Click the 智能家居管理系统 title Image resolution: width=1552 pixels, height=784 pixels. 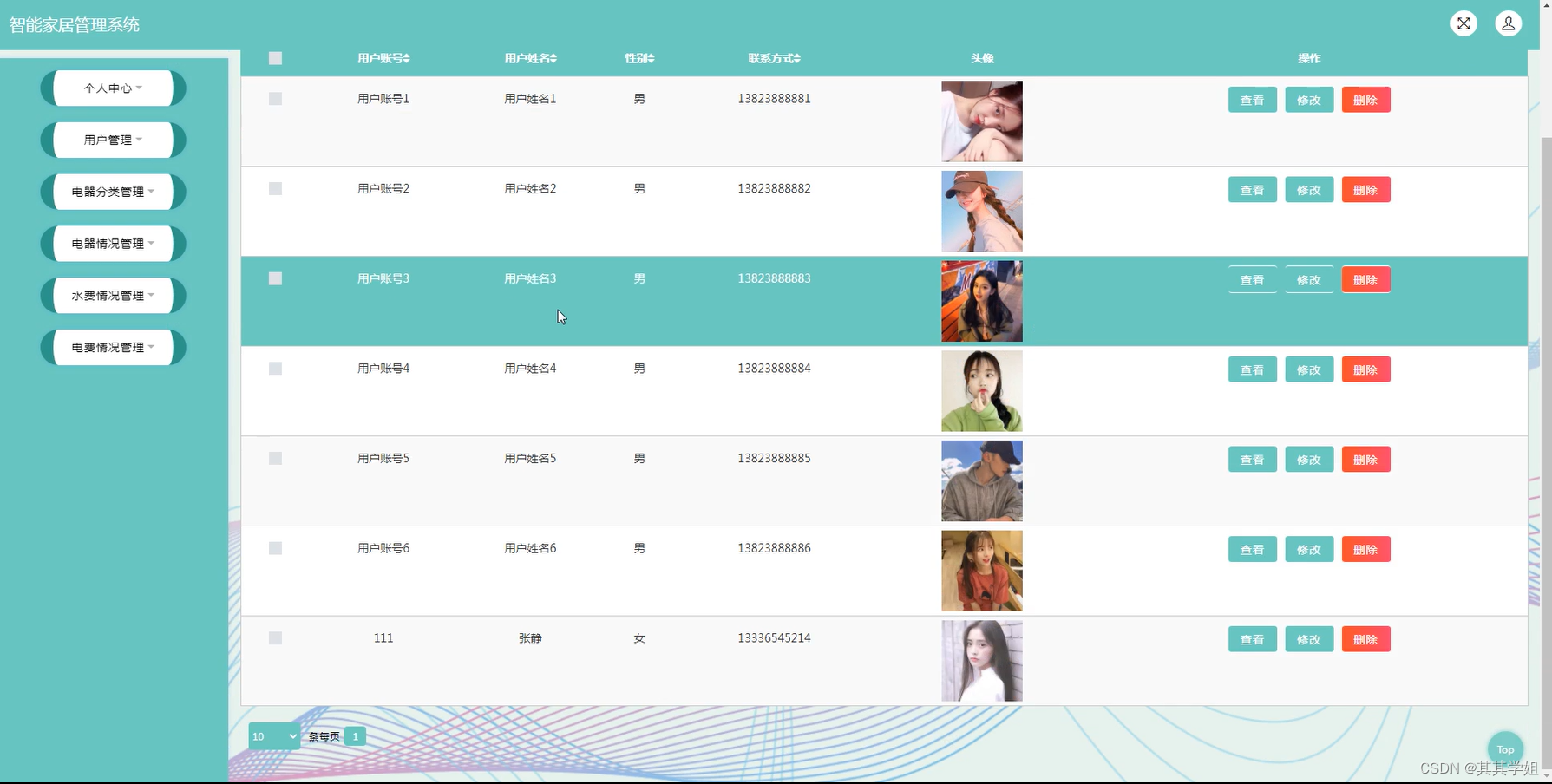(x=75, y=24)
